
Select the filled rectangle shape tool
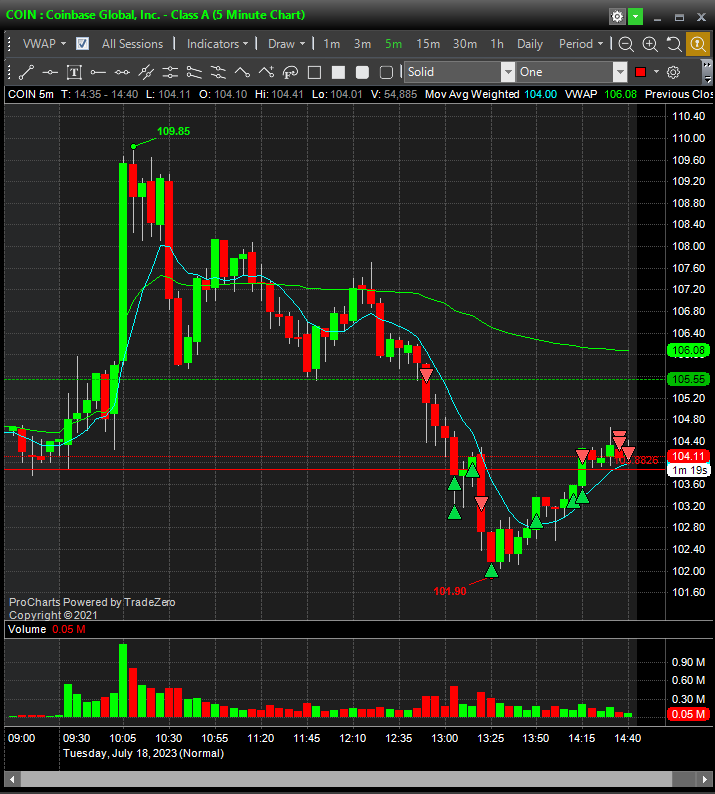(338, 72)
